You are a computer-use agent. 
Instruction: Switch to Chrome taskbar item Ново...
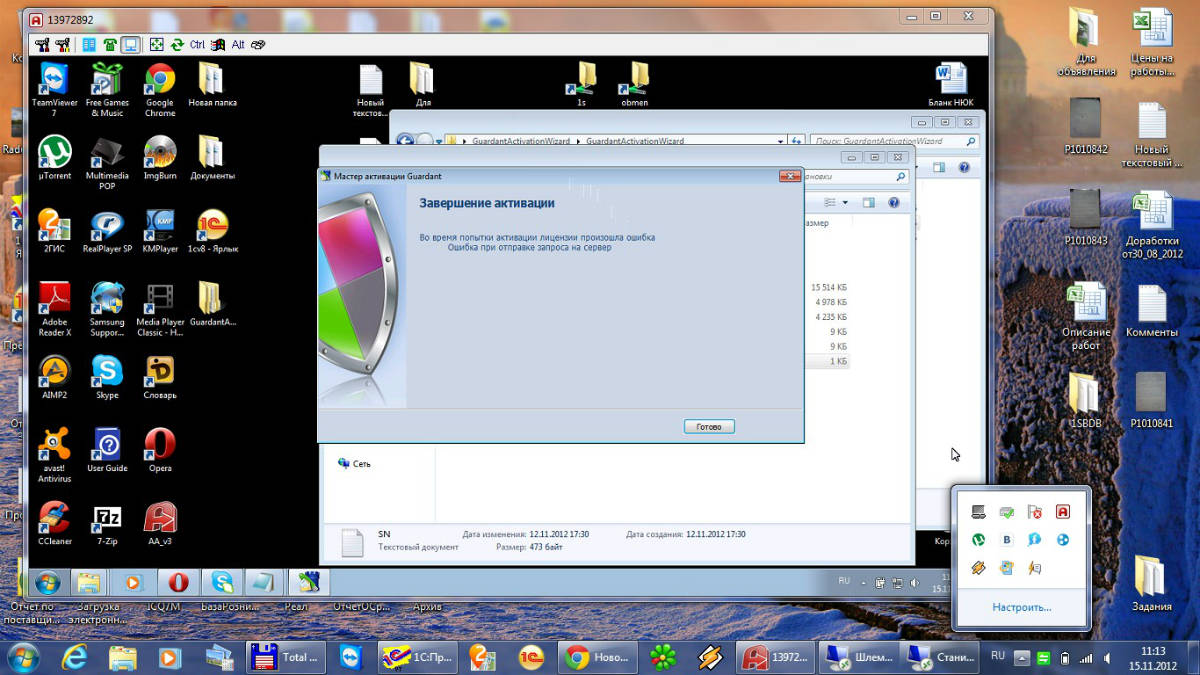(597, 657)
